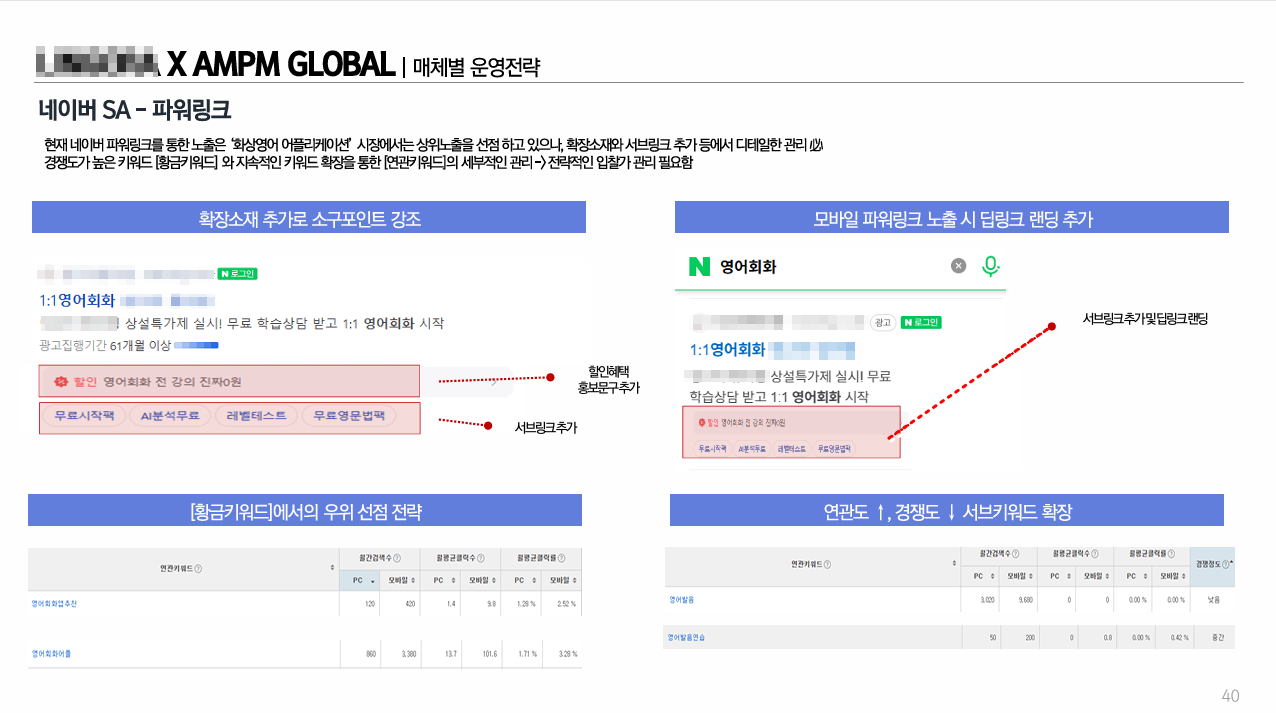Image resolution: width=1276 pixels, height=713 pixels.
Task: Click the 네이버 SA - 파워링크 heading
Action: [134, 108]
